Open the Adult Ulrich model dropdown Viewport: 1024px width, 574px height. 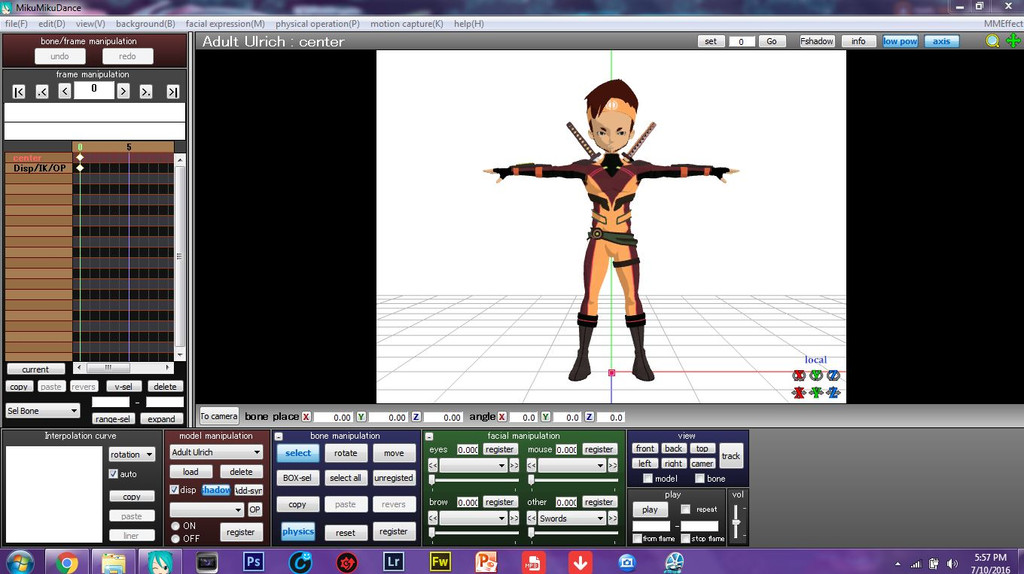click(216, 452)
